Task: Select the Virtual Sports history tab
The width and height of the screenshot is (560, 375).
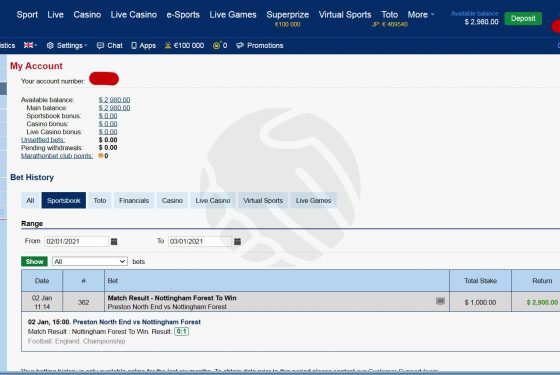Action: pyautogui.click(x=263, y=200)
